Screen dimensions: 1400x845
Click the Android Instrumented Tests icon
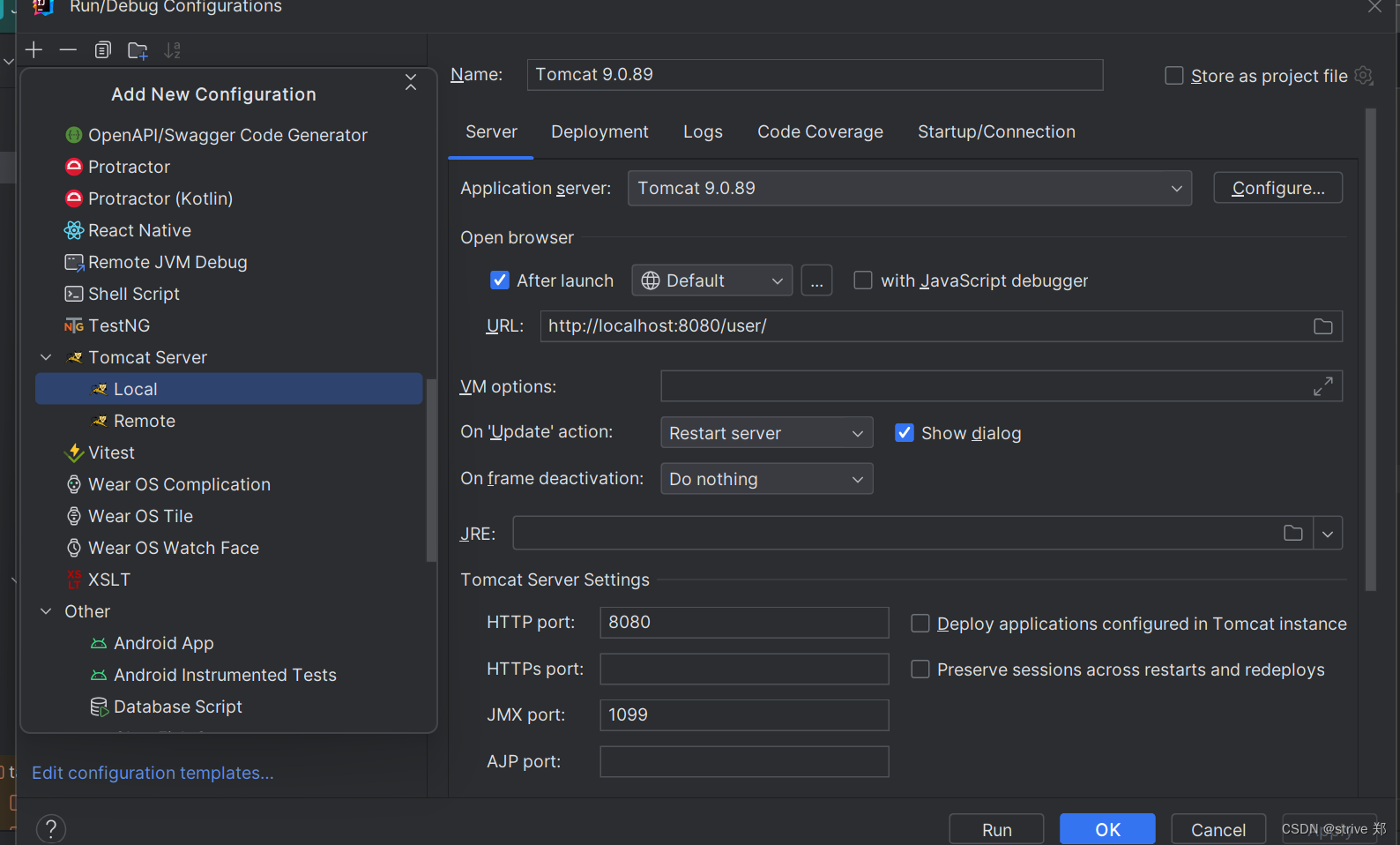(x=99, y=675)
